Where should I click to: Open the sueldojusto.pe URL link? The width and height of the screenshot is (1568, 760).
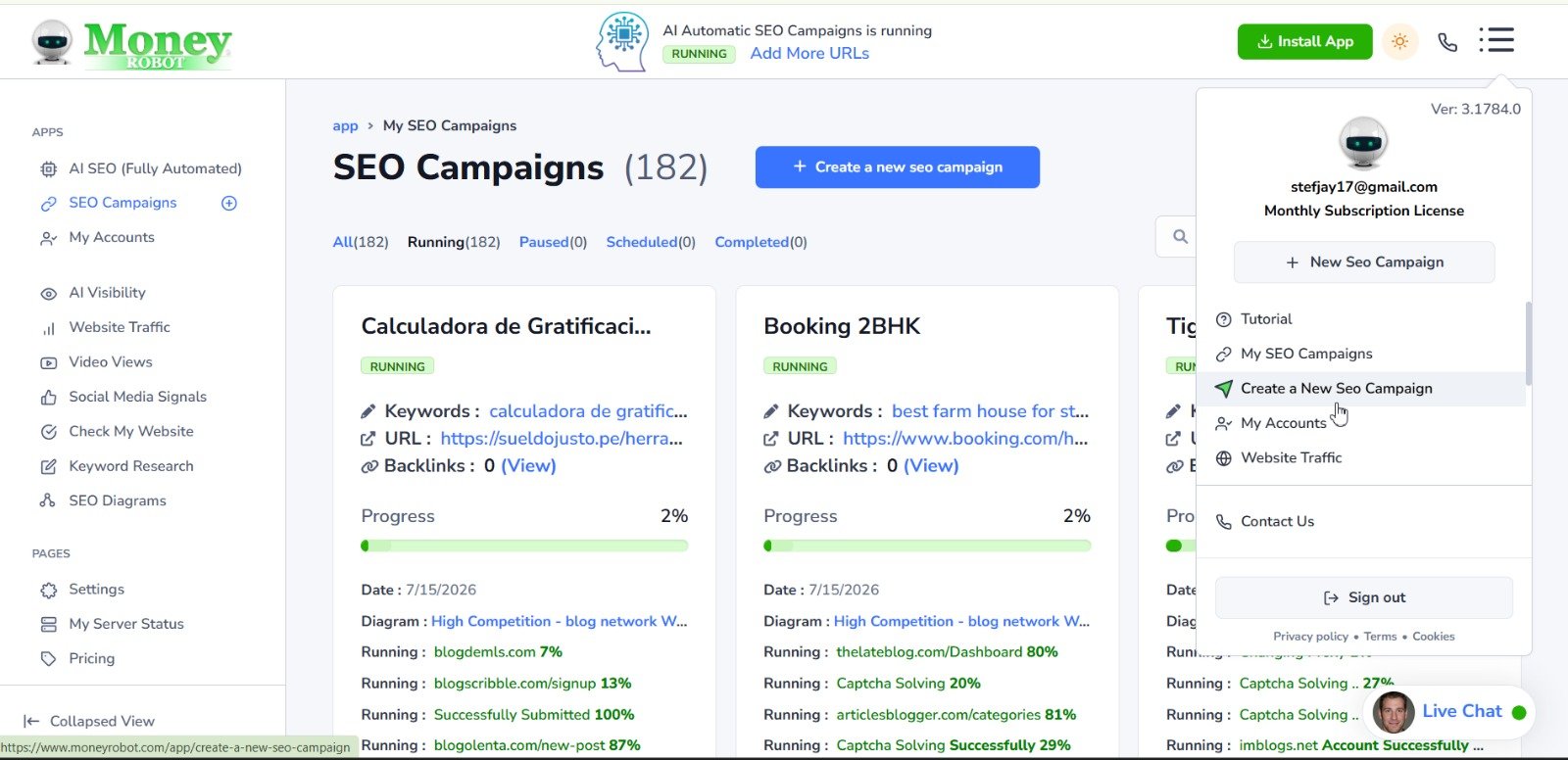pos(562,439)
